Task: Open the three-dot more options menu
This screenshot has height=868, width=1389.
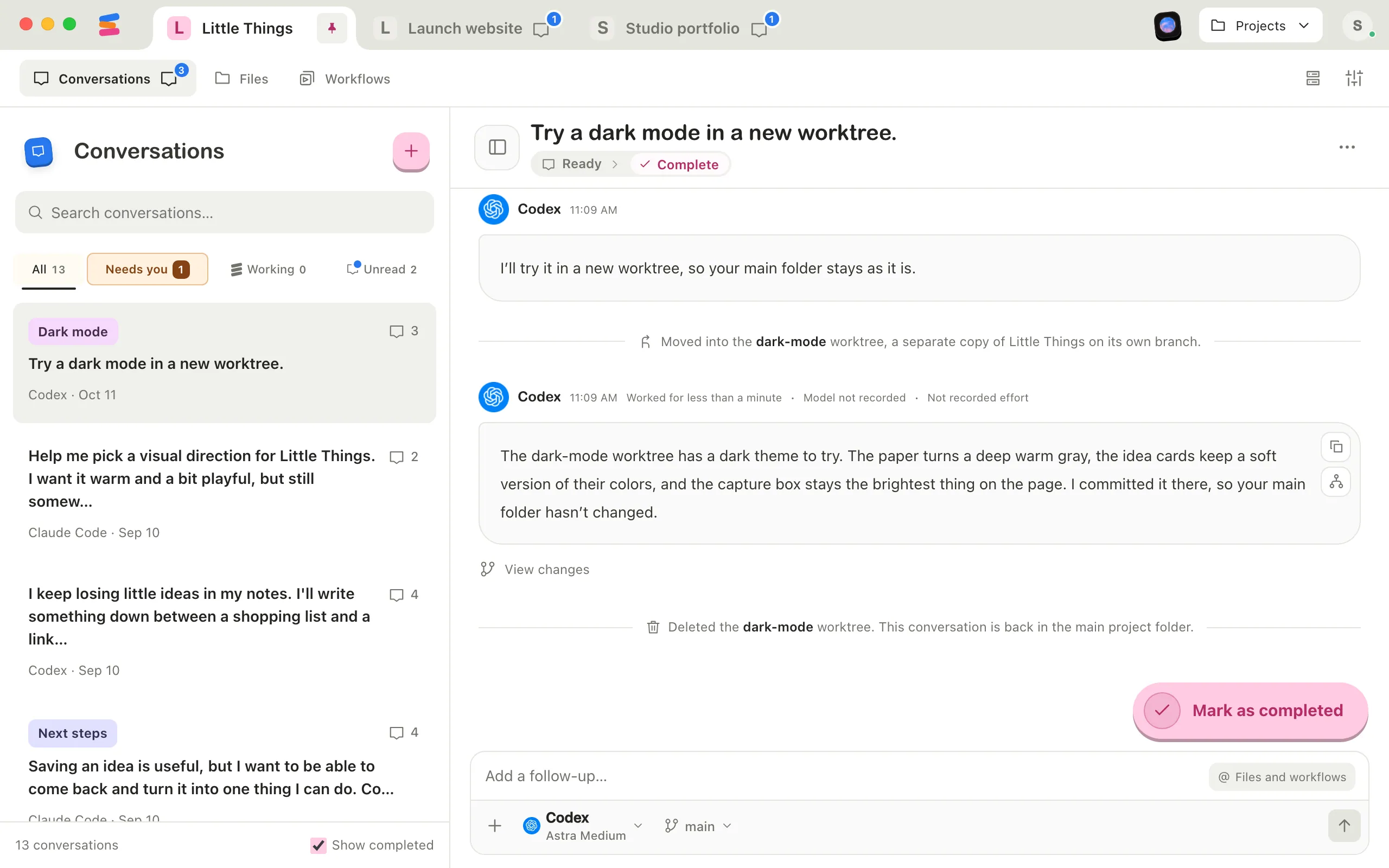Action: [1347, 148]
